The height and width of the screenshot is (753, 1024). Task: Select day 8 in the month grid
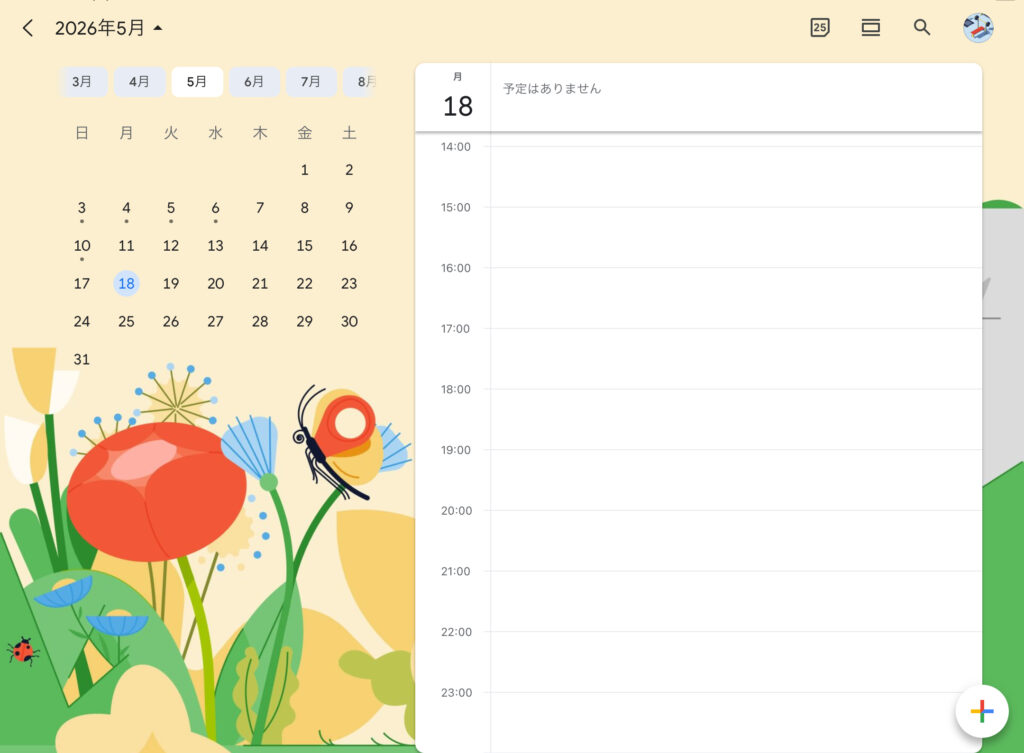304,208
